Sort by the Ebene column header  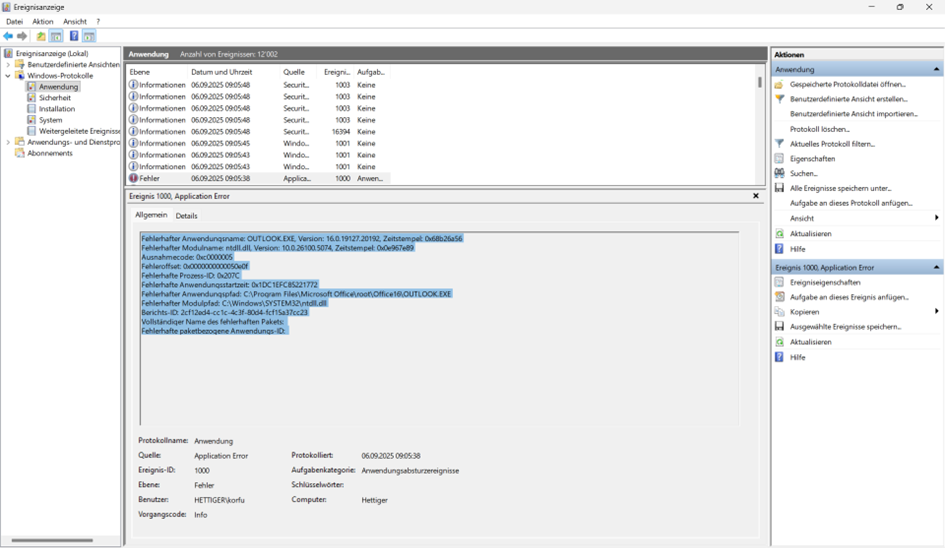click(x=157, y=72)
